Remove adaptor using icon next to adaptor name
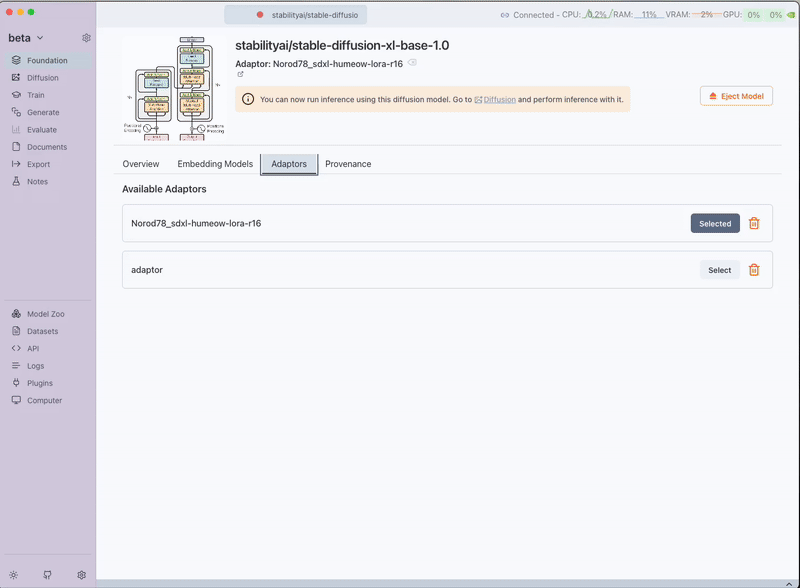Viewport: 800px width, 588px height. point(412,63)
